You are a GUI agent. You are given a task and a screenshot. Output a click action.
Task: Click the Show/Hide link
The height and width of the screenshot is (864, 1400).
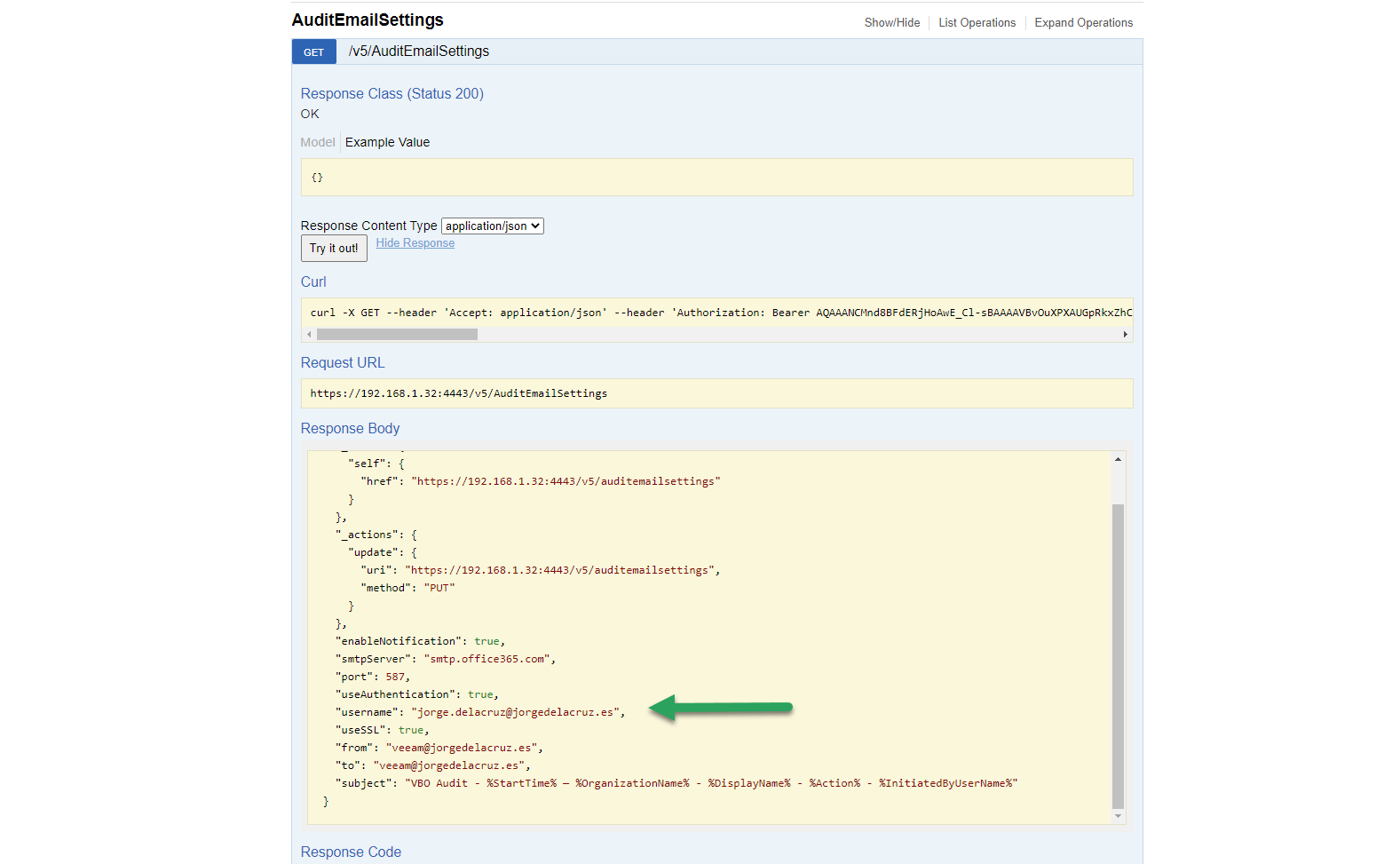[x=892, y=23]
